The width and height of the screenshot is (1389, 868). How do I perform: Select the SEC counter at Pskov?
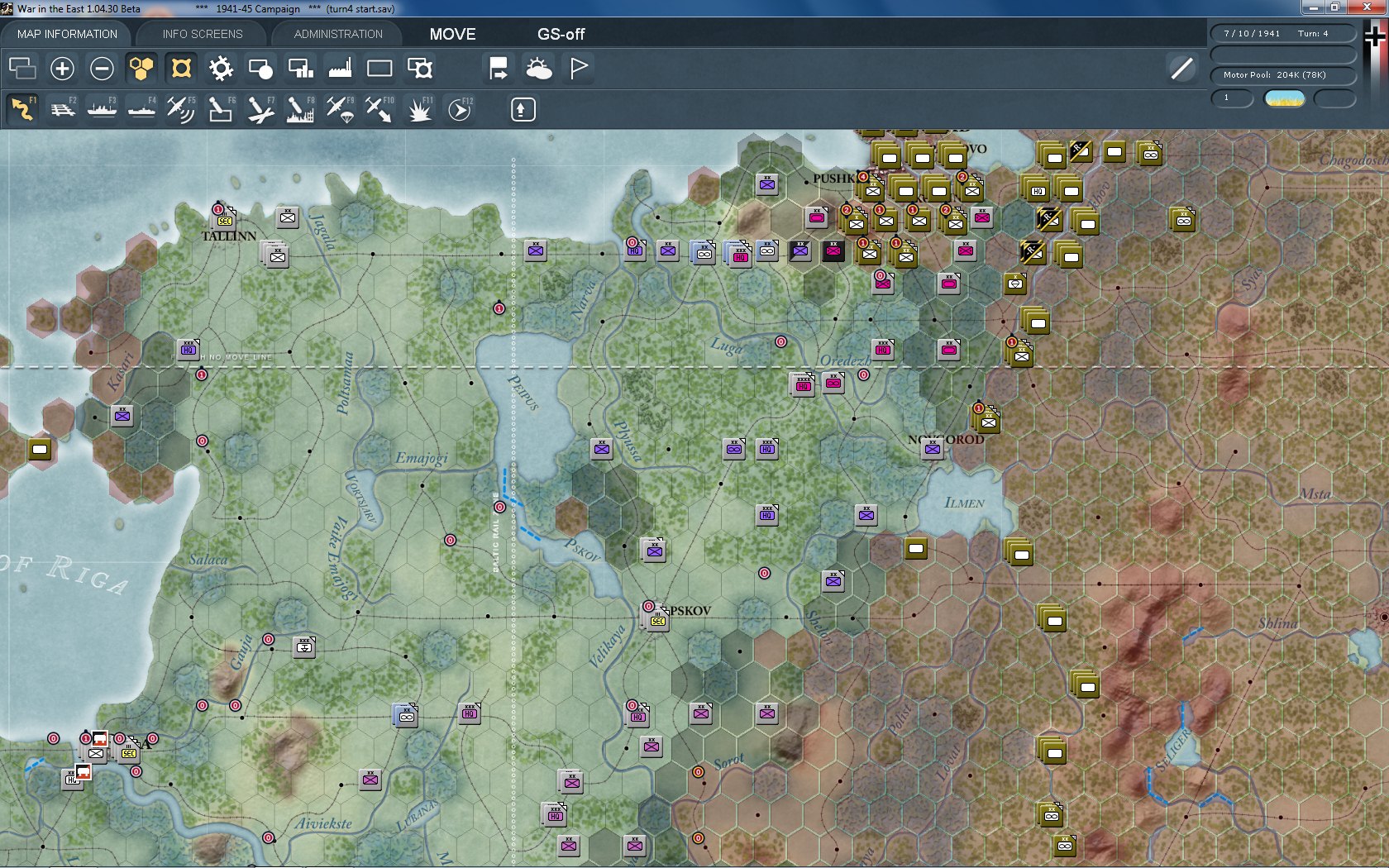[658, 619]
